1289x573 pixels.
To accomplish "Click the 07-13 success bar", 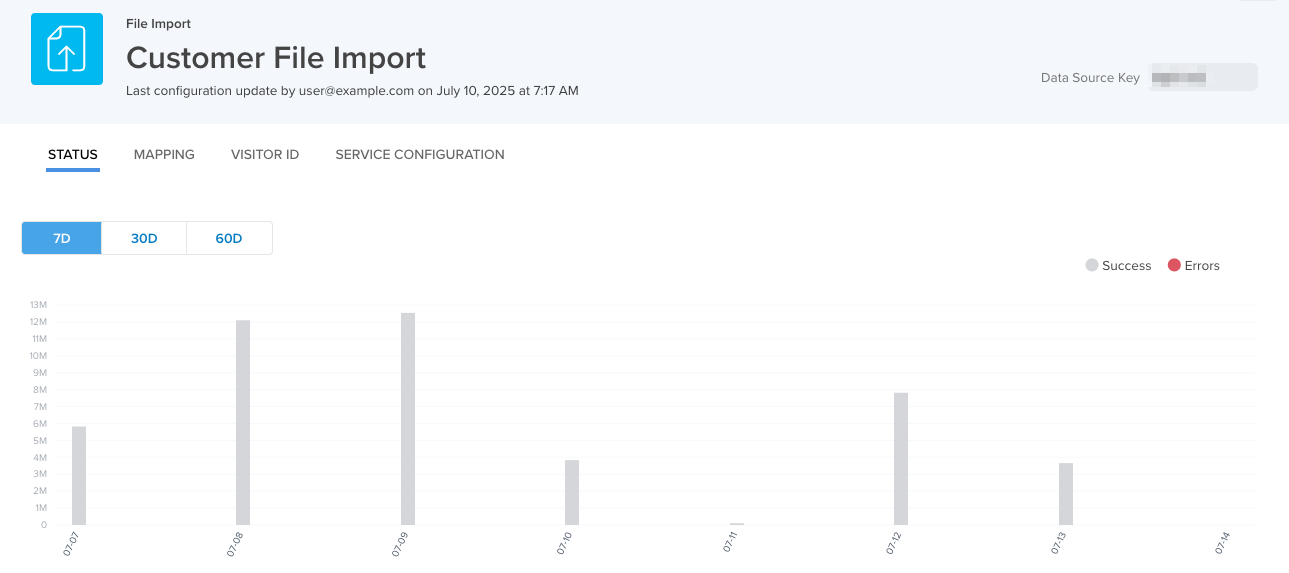I will [1066, 494].
